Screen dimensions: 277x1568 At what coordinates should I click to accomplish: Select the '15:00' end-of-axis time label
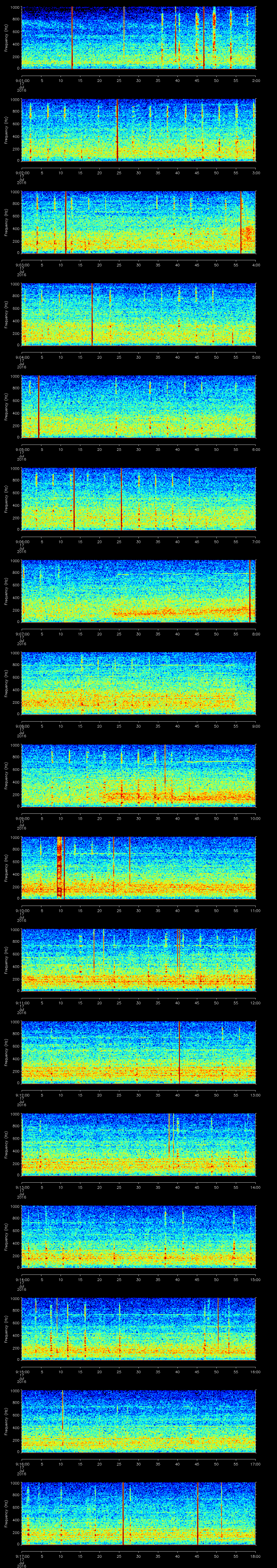pyautogui.click(x=256, y=1279)
